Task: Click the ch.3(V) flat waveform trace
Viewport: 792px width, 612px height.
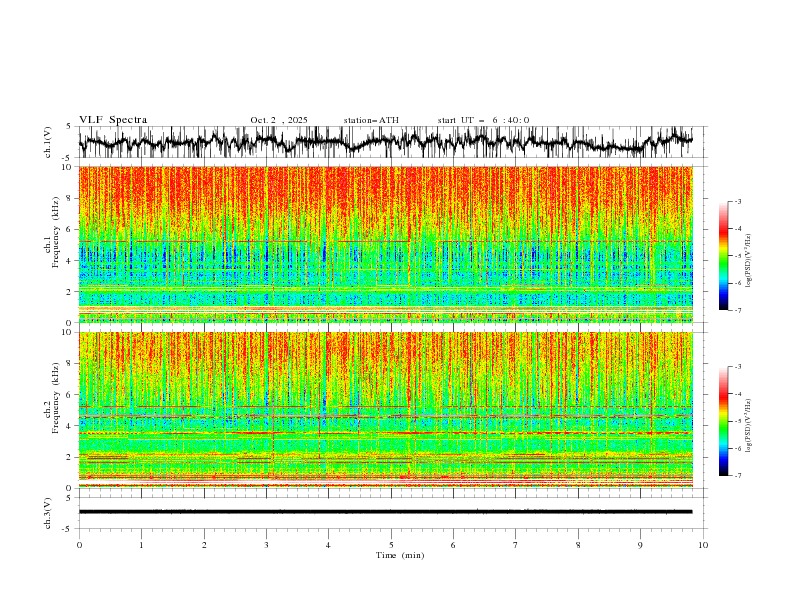Action: pos(386,512)
